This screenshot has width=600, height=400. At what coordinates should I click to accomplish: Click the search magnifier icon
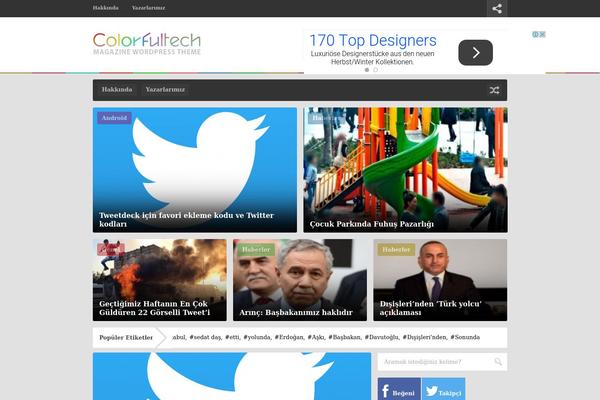[498, 361]
